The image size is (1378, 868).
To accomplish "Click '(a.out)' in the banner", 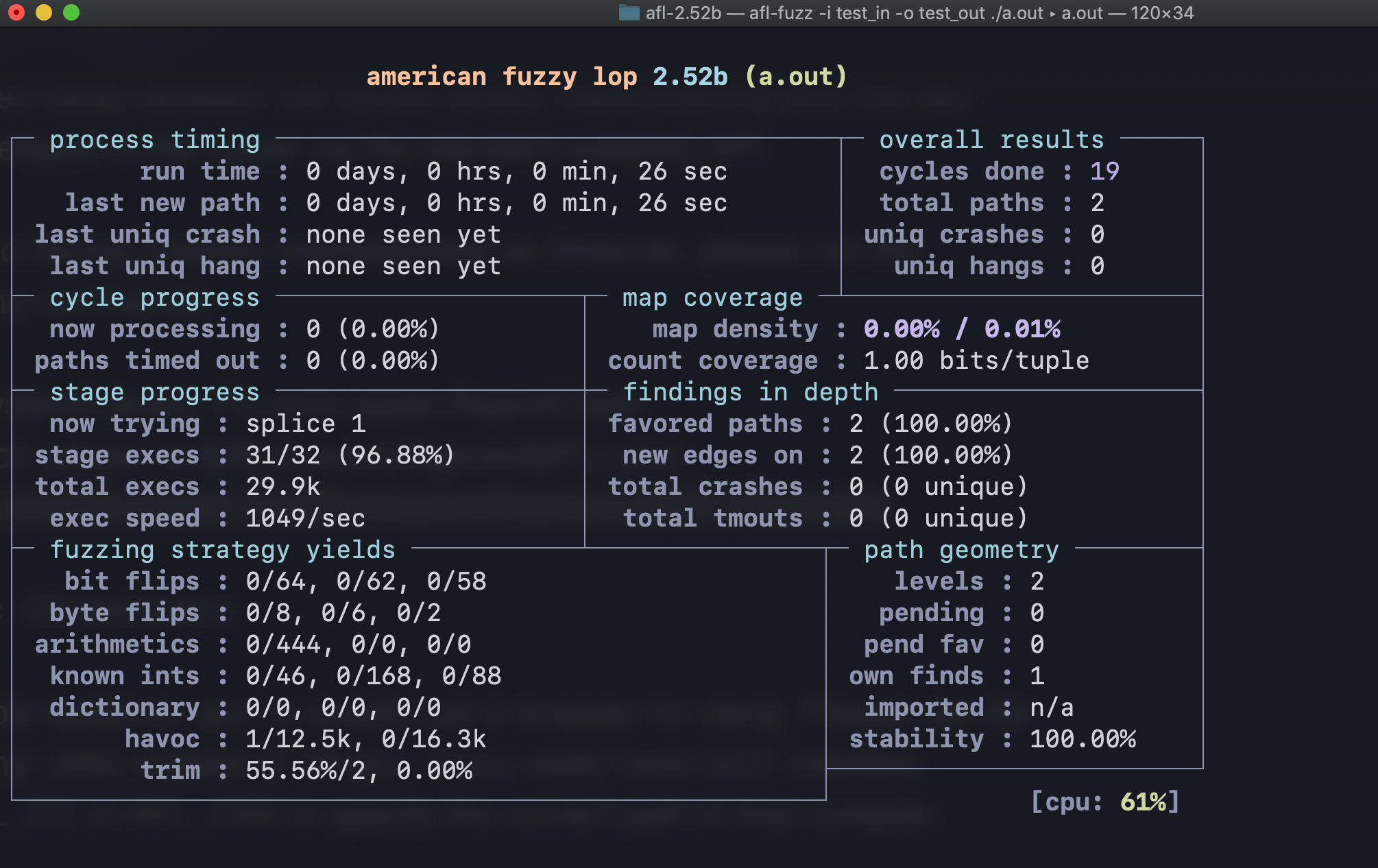I will coord(796,76).
